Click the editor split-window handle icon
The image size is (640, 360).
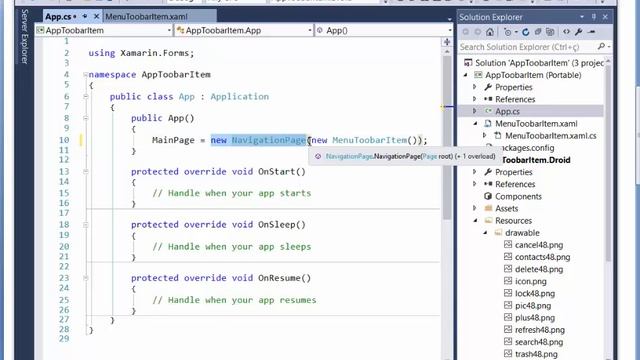447,42
